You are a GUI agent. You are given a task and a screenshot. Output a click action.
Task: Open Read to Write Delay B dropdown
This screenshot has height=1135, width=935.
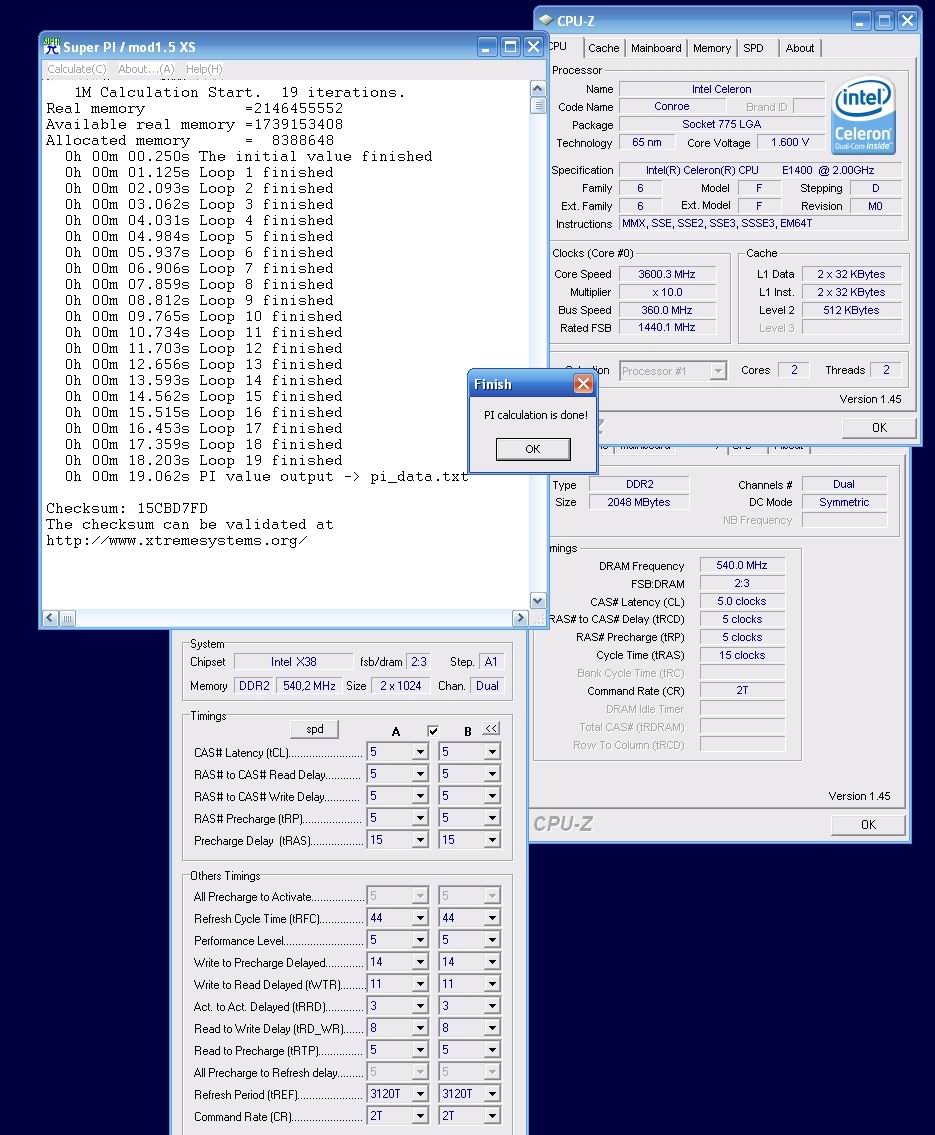492,1028
